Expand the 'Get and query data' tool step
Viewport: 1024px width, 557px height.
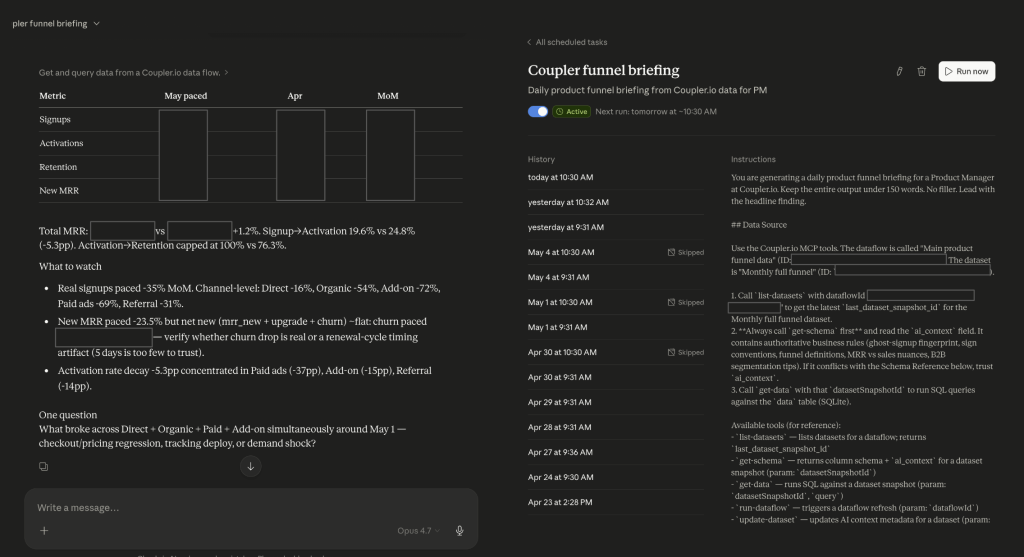tap(133, 72)
